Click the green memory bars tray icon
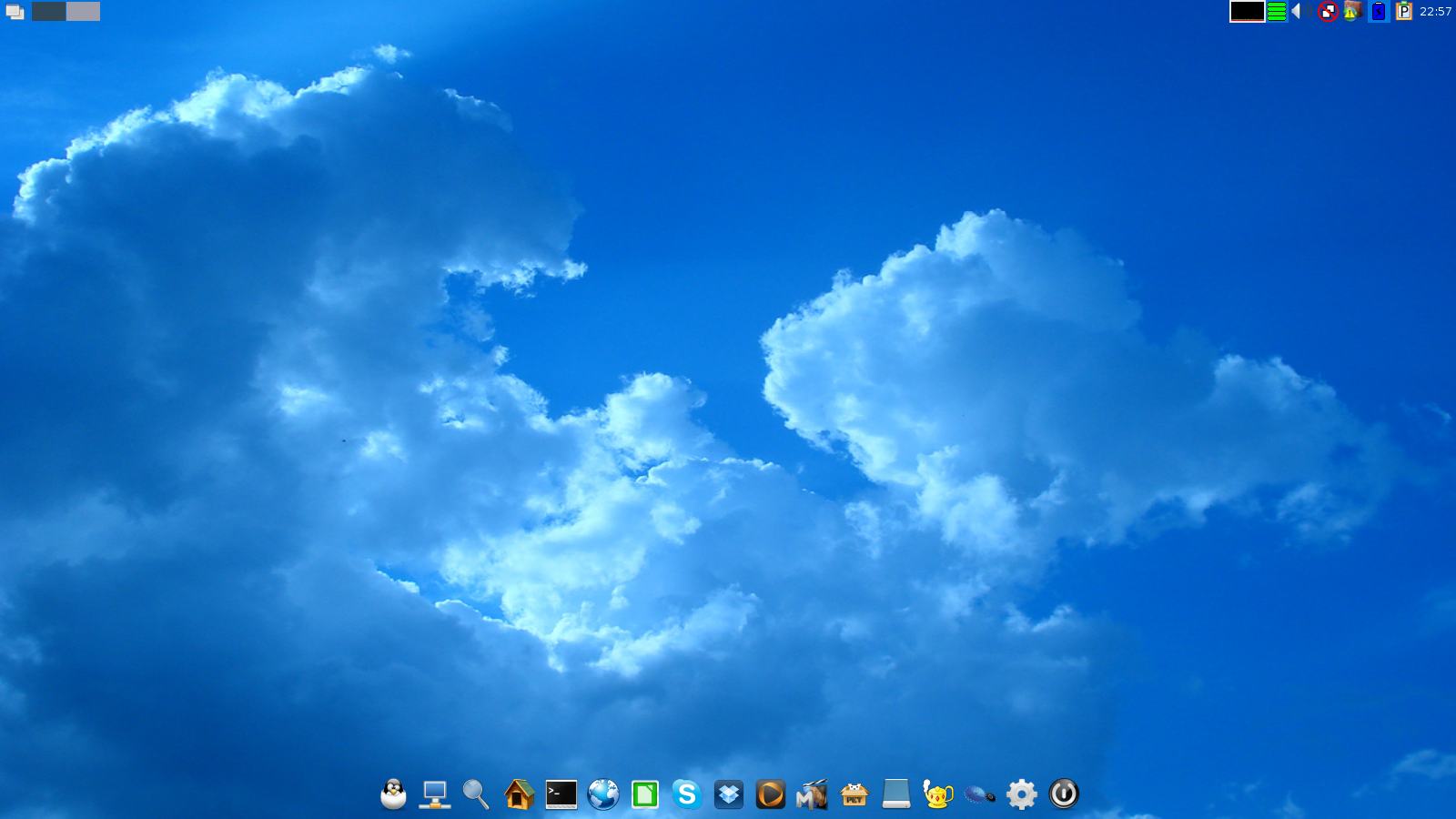 click(1277, 11)
